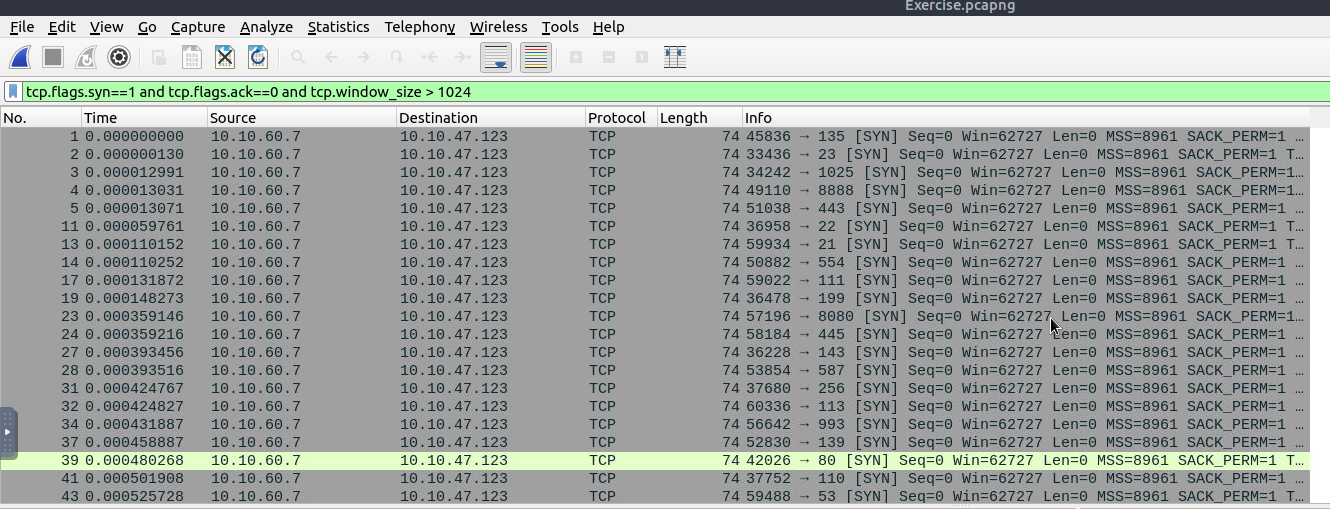The height and width of the screenshot is (509, 1330).
Task: Jump to the last packet
Action: point(462,58)
